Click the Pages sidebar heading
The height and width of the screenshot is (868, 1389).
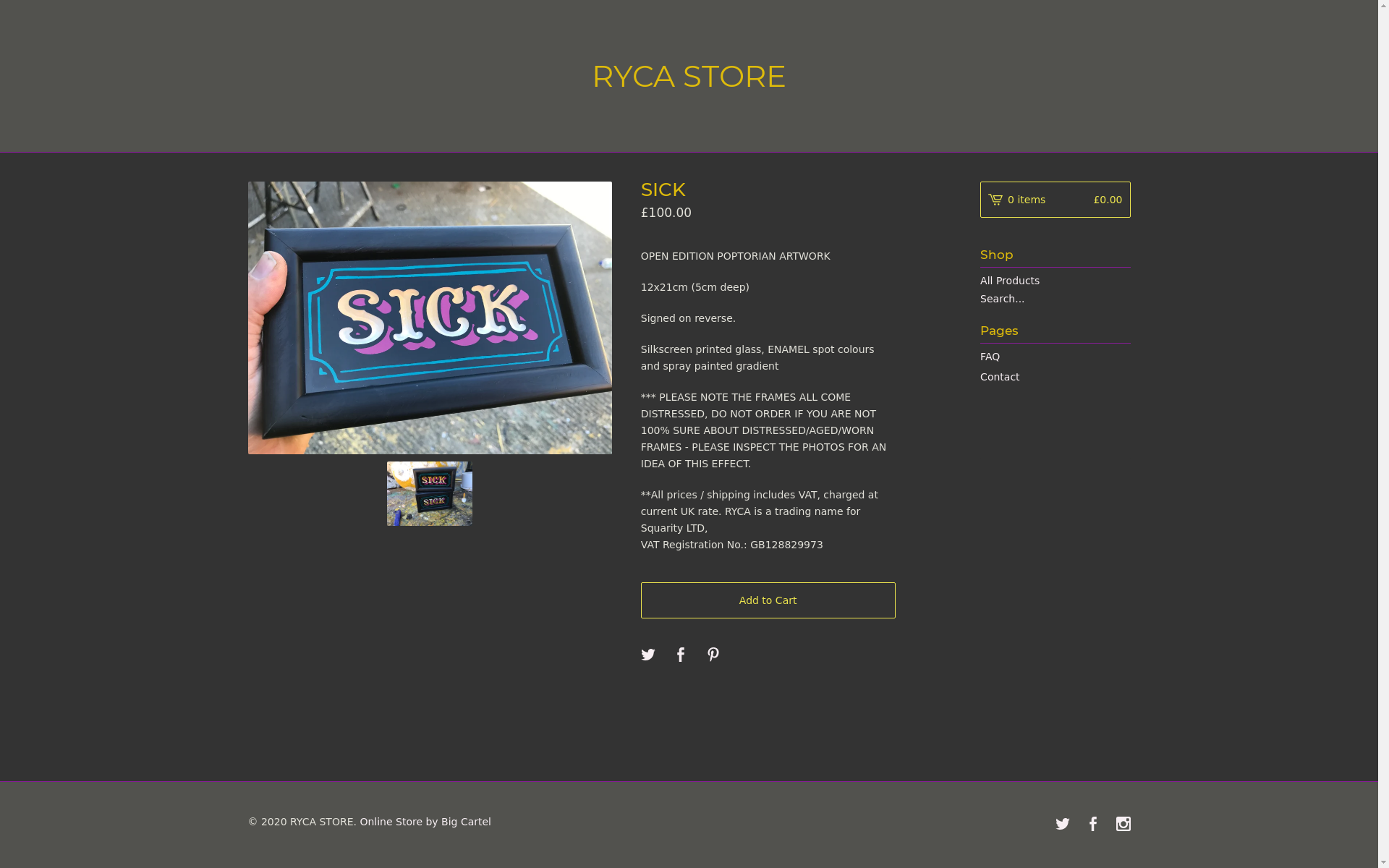click(x=998, y=331)
